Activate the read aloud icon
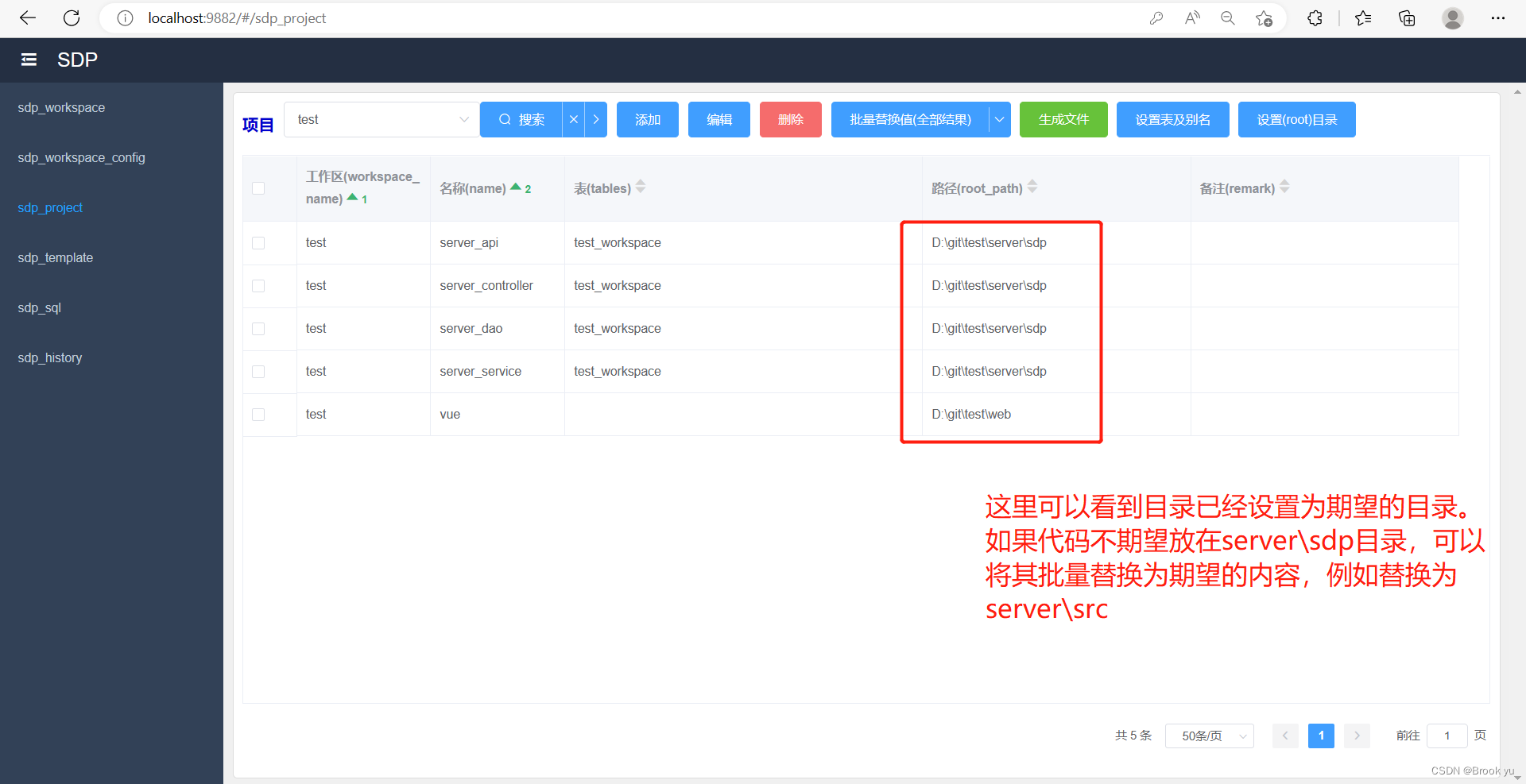Screen dimensions: 1526x784 pos(1192,18)
